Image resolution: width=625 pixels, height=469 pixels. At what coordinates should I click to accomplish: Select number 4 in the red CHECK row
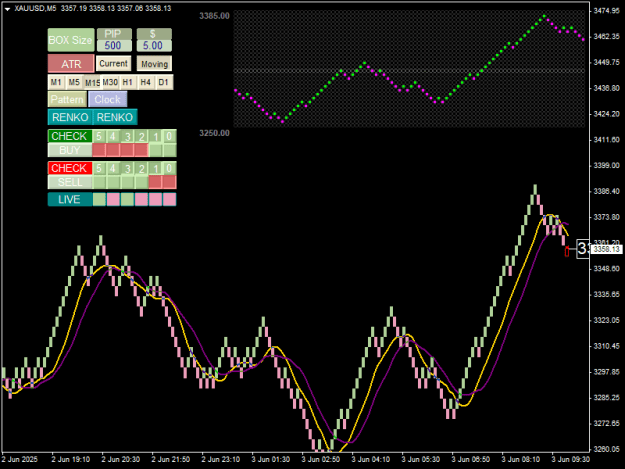[113, 168]
